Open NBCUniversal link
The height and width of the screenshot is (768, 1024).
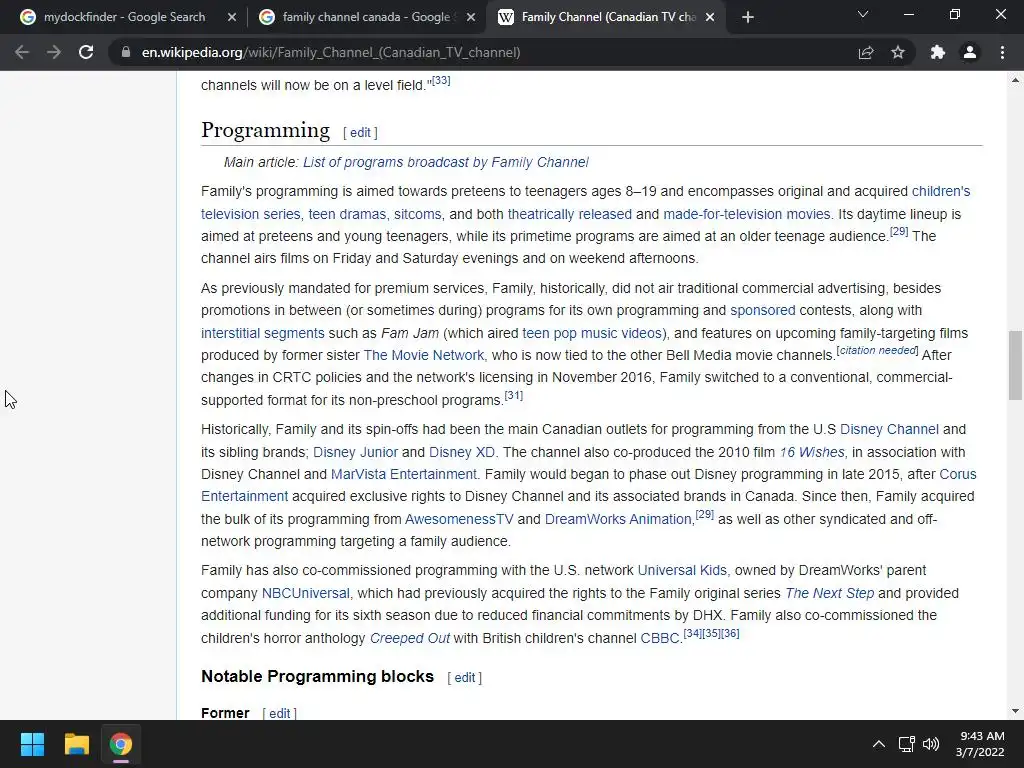pyautogui.click(x=306, y=593)
